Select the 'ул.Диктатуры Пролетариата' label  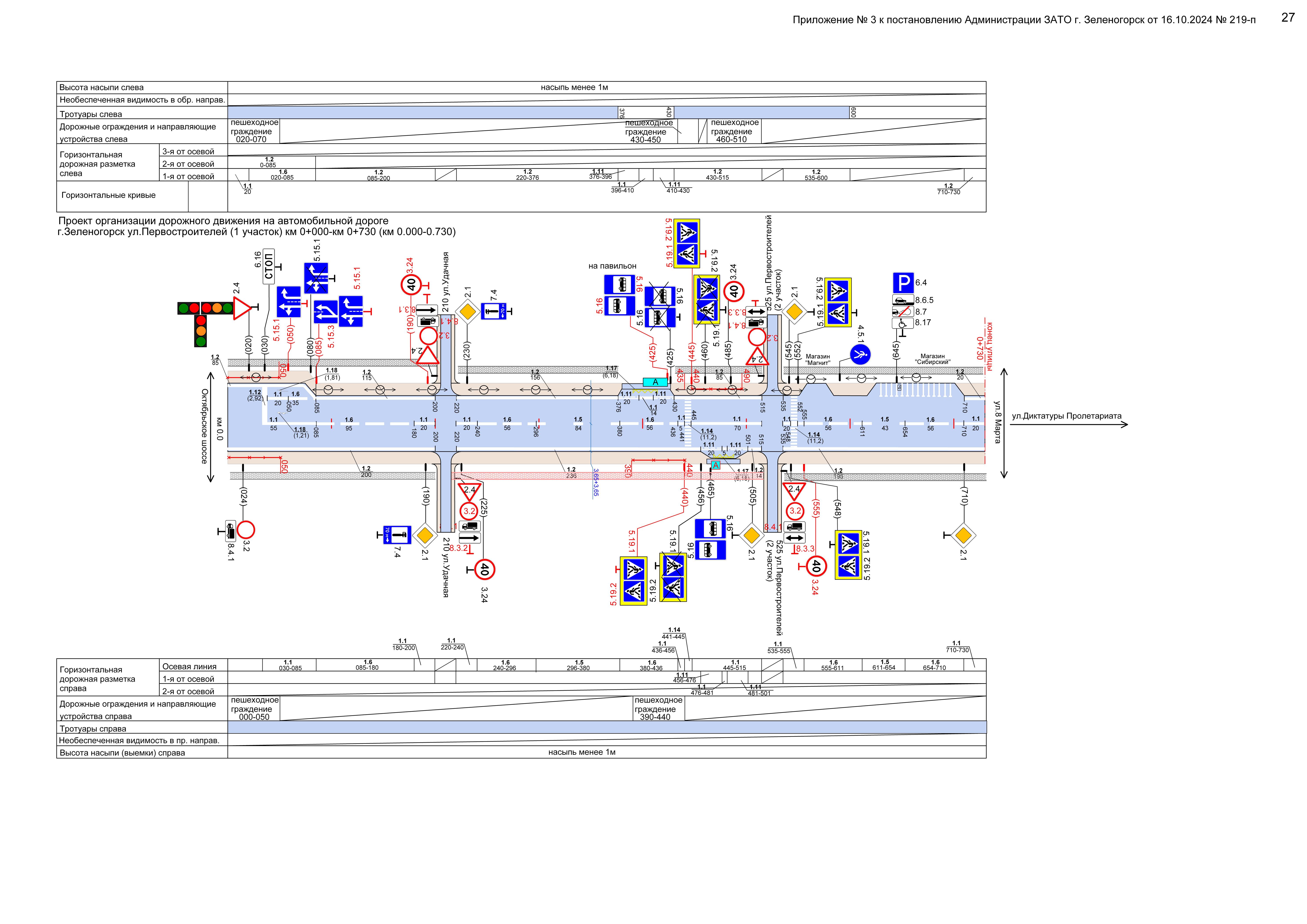(1067, 416)
